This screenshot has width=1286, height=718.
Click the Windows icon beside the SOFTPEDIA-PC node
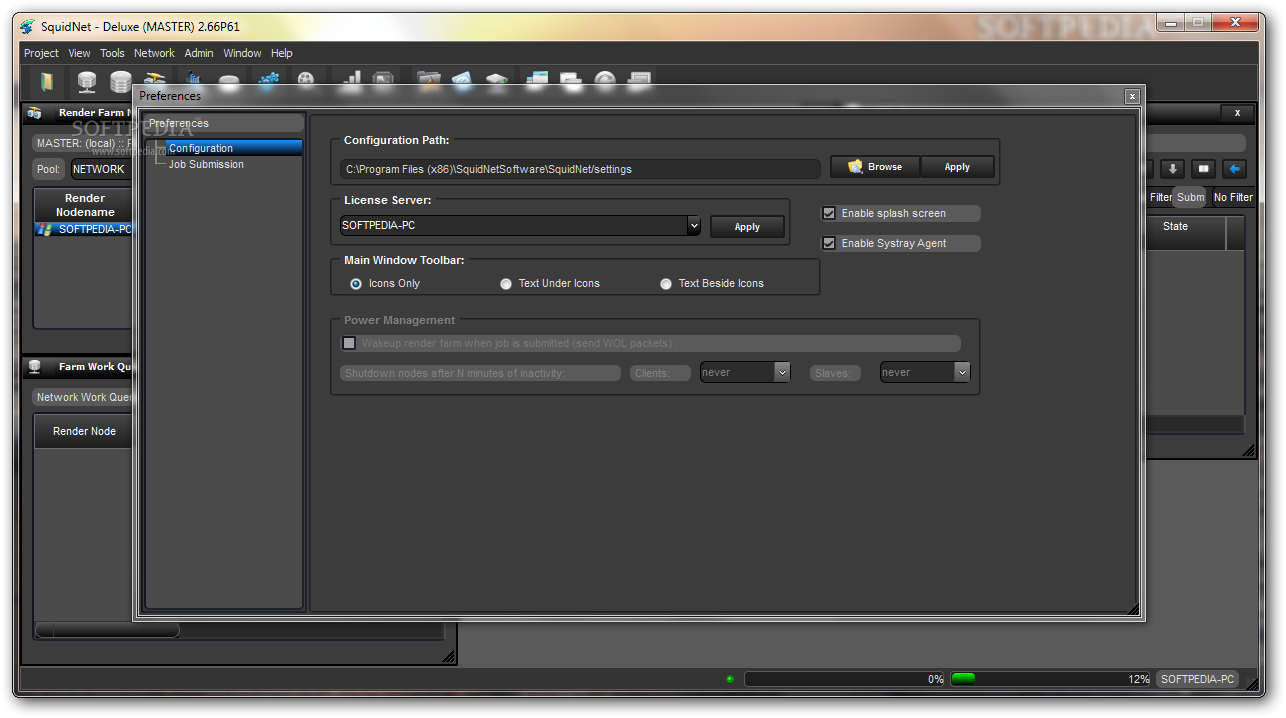click(x=45, y=229)
